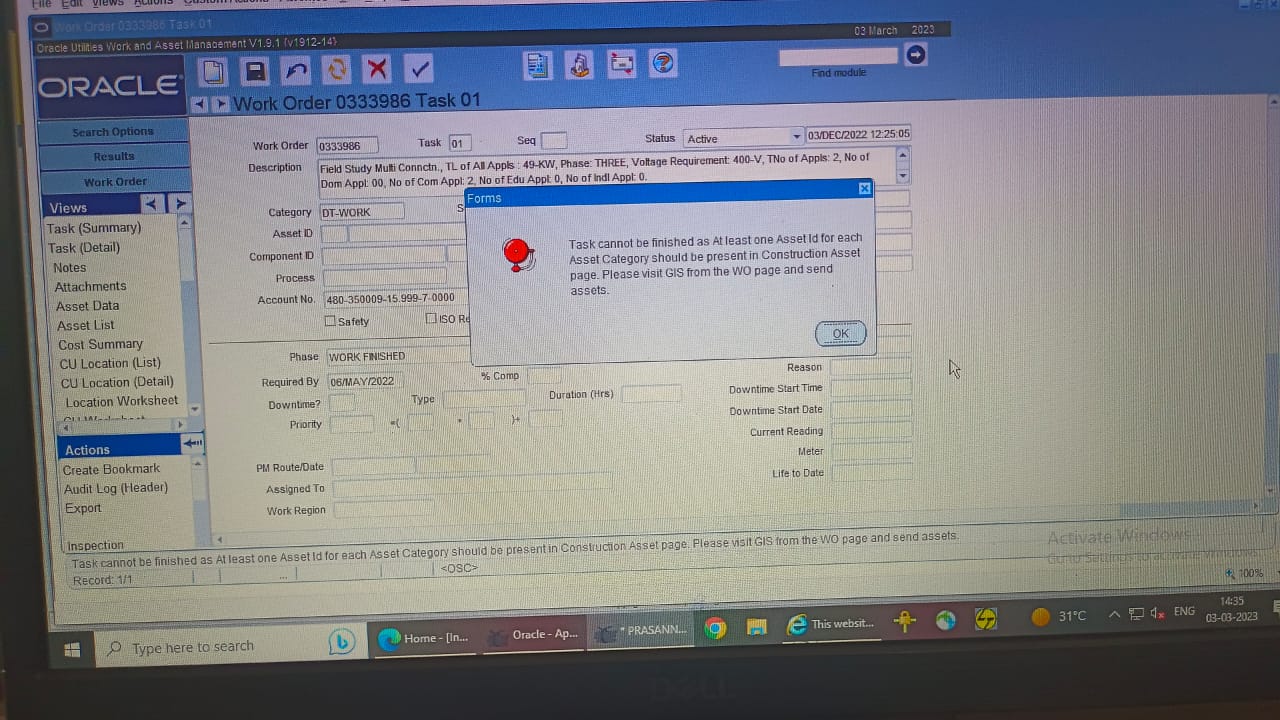The width and height of the screenshot is (1280, 720).
Task: Click the Seq field
Action: 554,140
